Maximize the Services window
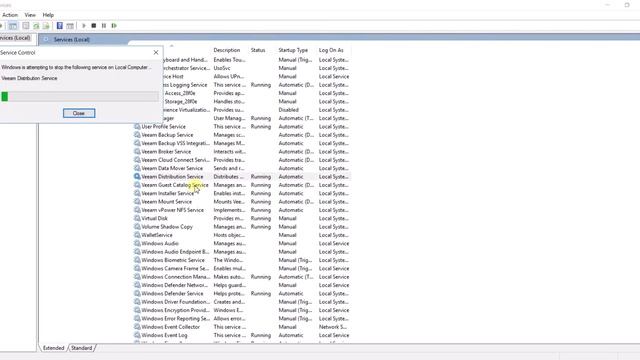 click(627, 4)
